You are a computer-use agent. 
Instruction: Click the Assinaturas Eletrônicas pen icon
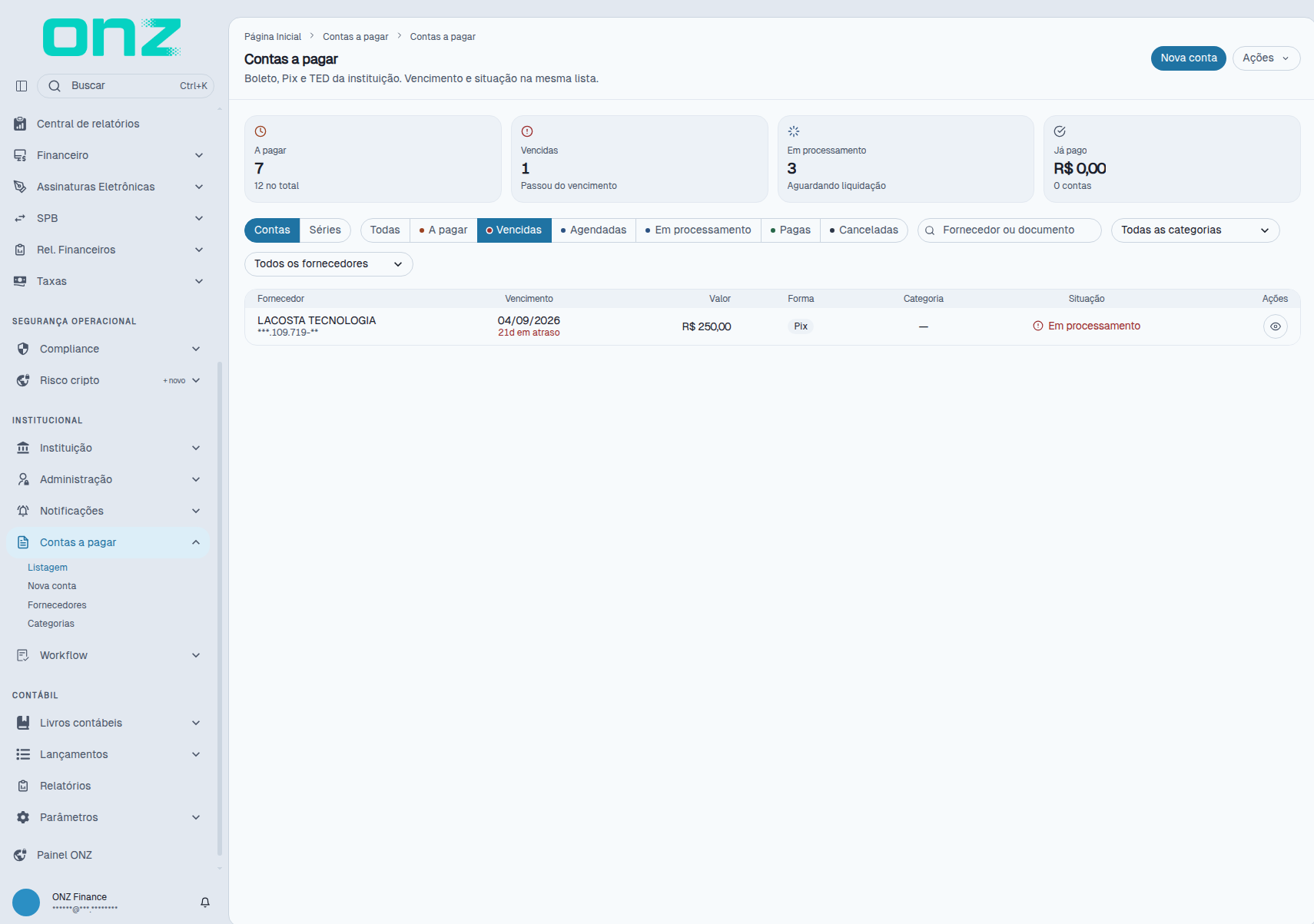[20, 187]
